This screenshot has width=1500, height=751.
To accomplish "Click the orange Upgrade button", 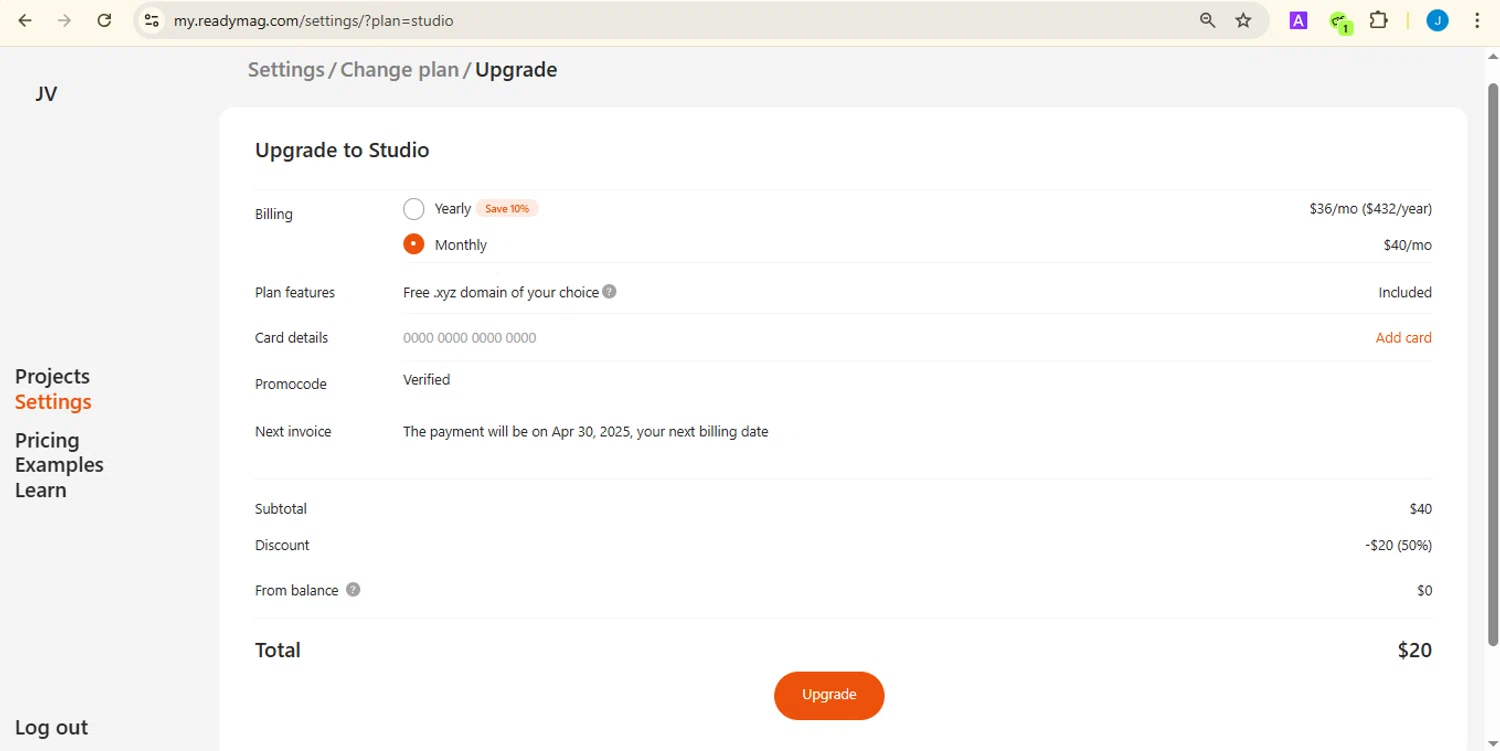I will coord(829,695).
